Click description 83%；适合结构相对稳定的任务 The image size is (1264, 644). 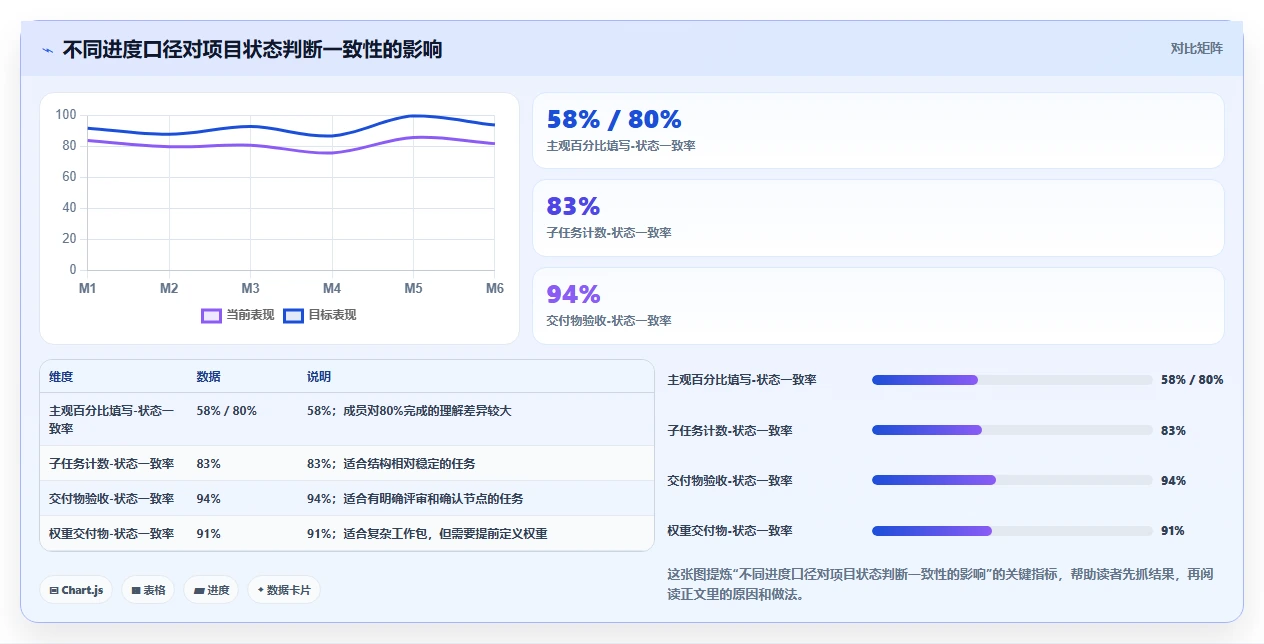[x=391, y=464]
